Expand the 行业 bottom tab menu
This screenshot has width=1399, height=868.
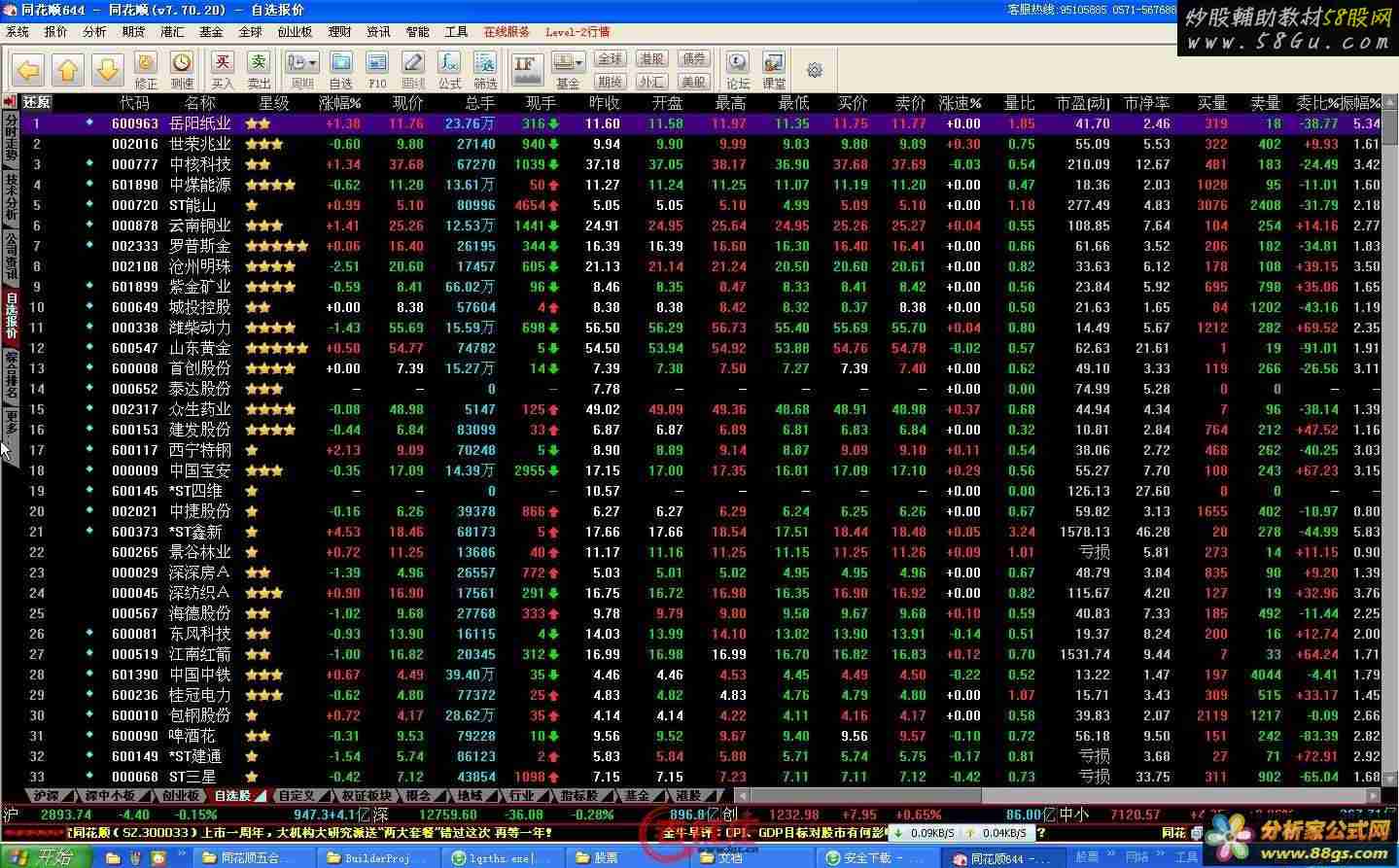pos(544,795)
